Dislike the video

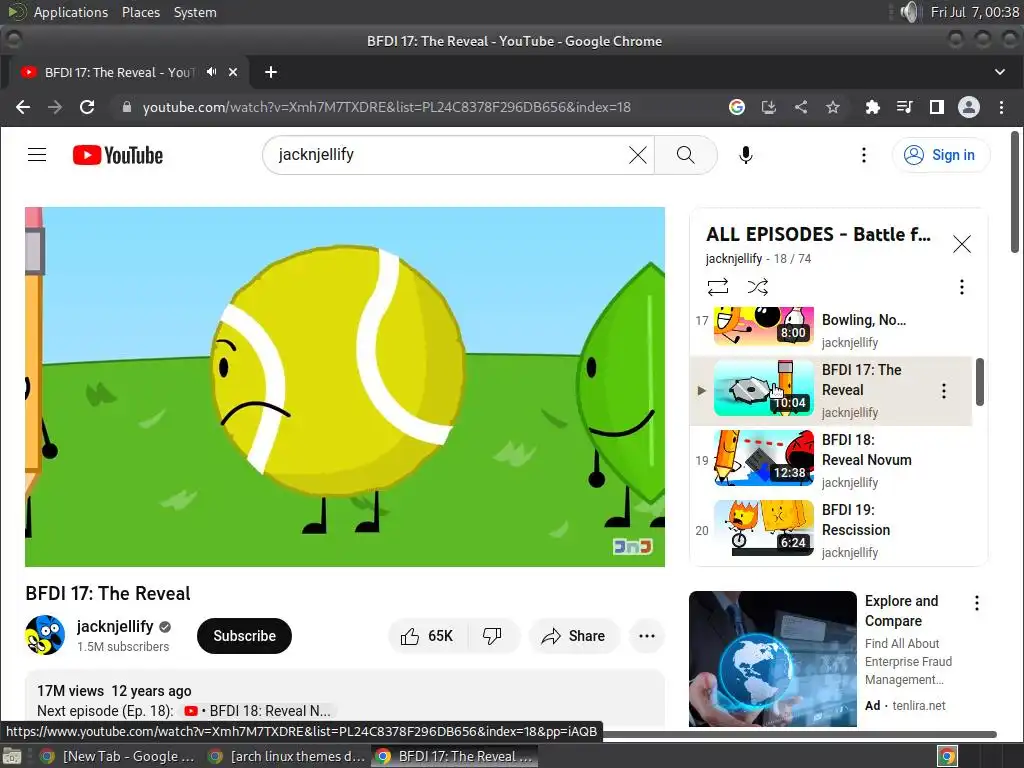tap(492, 636)
